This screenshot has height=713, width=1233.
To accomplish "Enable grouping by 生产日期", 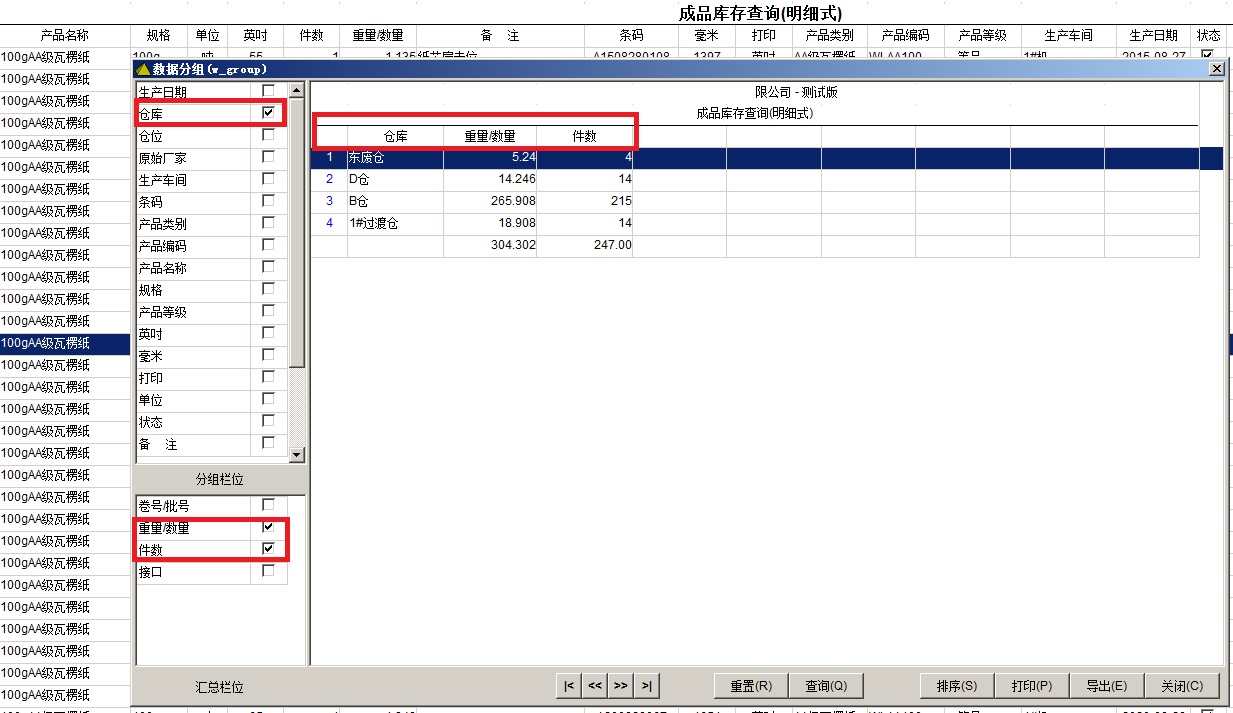I will [268, 91].
